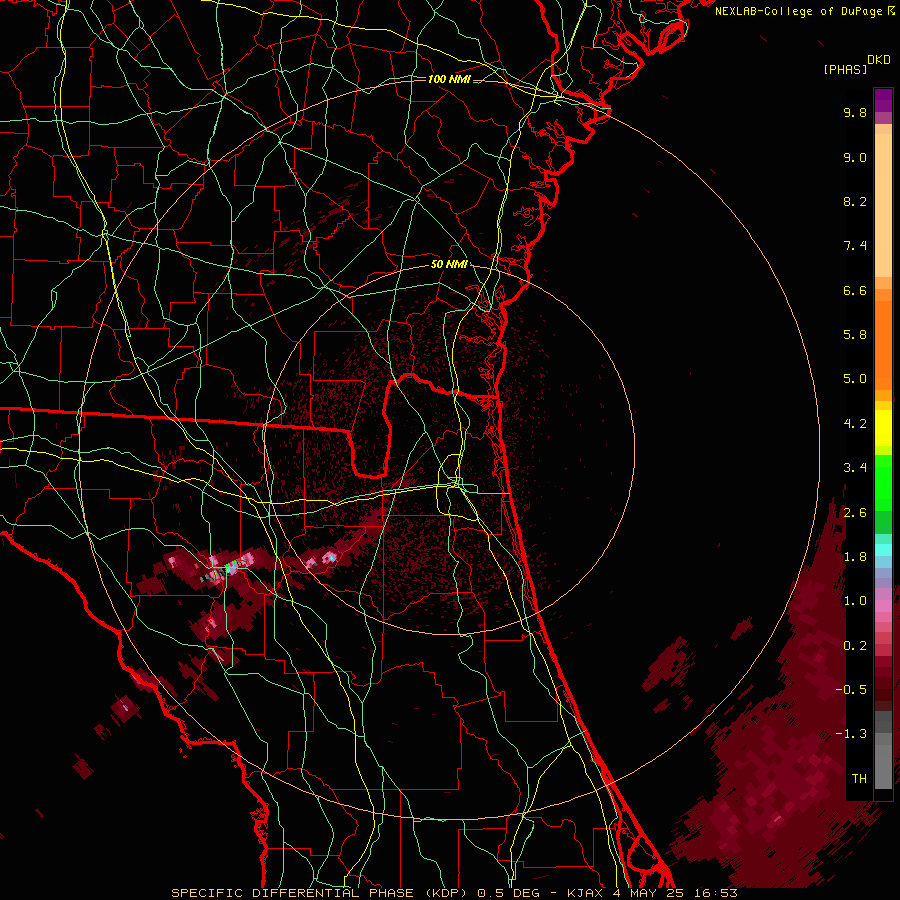The image size is (900, 900).
Task: Click the 5.0 scale value
Action: tap(855, 379)
